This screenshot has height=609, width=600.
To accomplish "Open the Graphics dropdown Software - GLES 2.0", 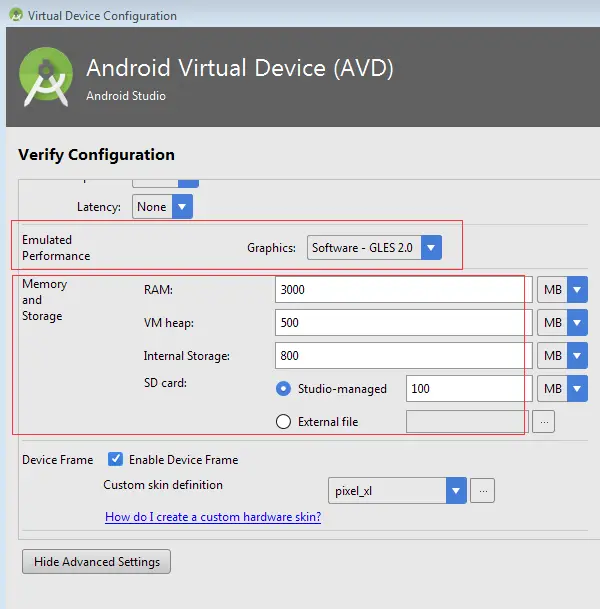I will click(x=374, y=247).
